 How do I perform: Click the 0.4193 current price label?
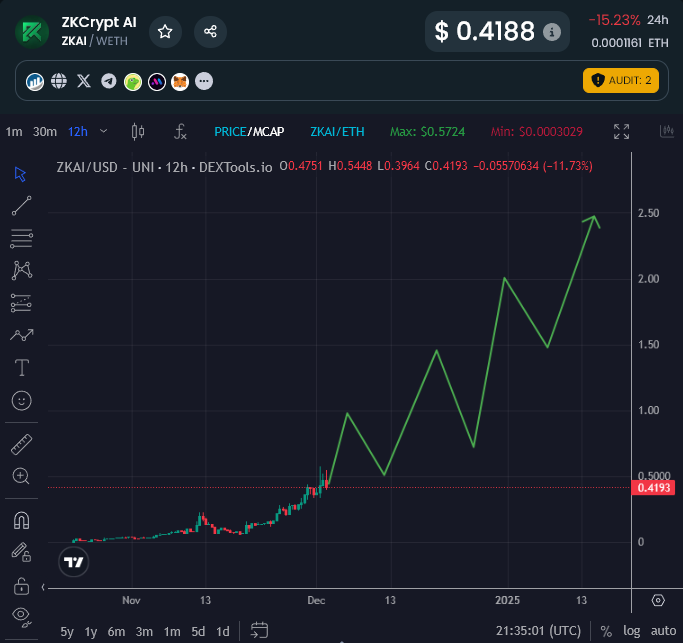(653, 487)
